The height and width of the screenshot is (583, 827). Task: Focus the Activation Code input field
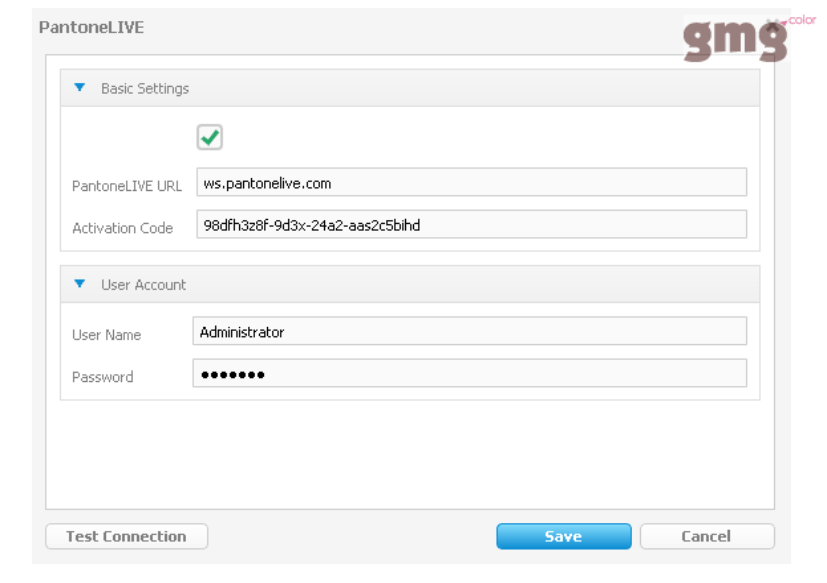472,224
